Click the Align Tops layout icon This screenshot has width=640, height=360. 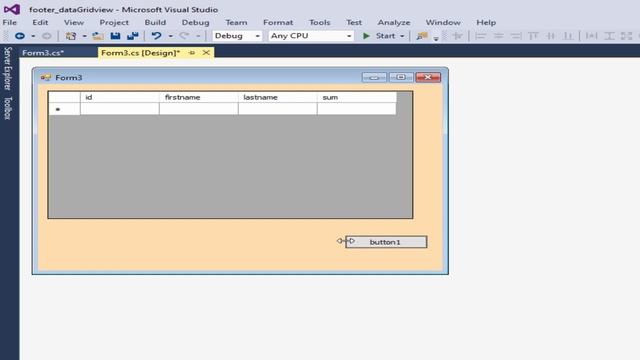pos(533,36)
